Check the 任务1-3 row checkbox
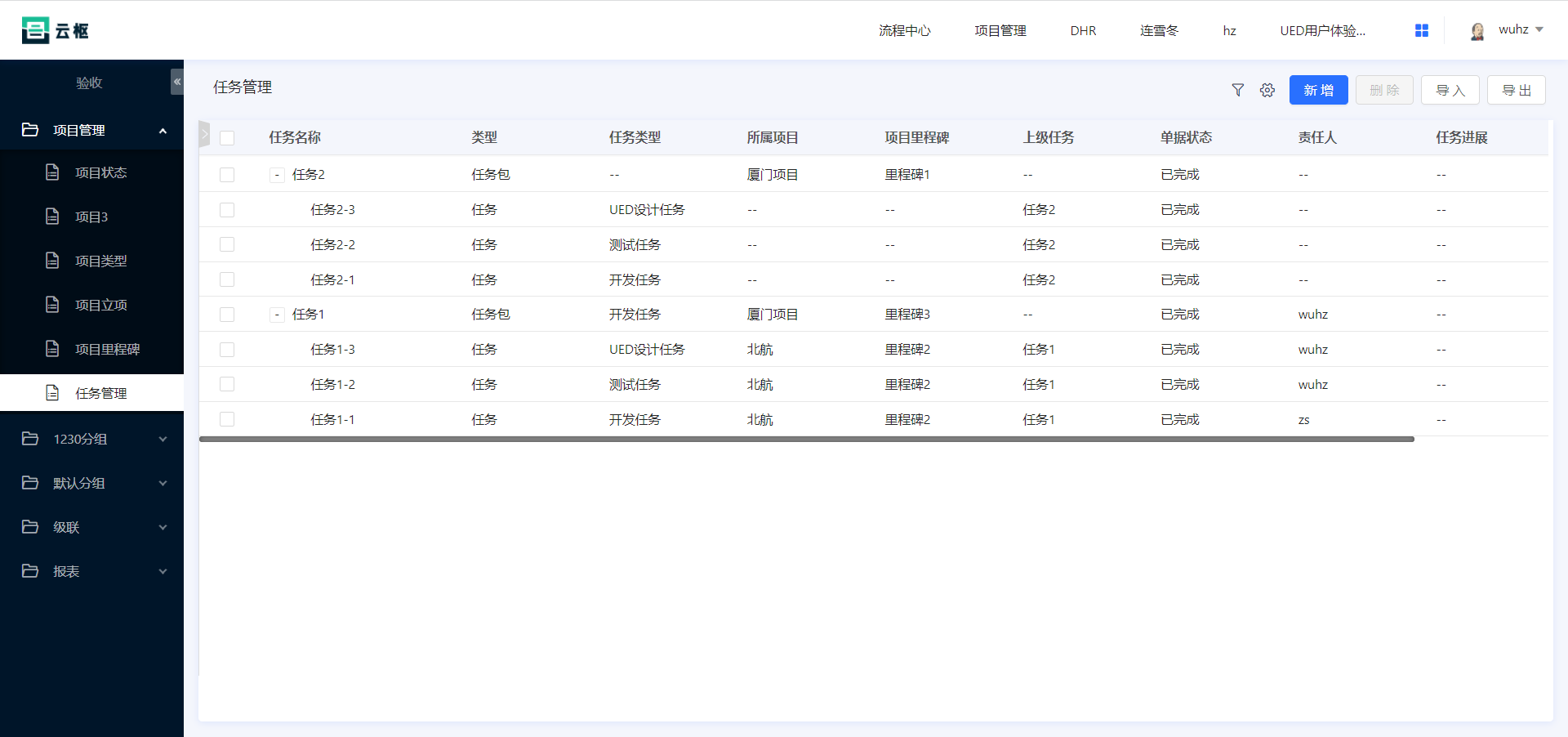This screenshot has width=1568, height=737. coord(227,350)
